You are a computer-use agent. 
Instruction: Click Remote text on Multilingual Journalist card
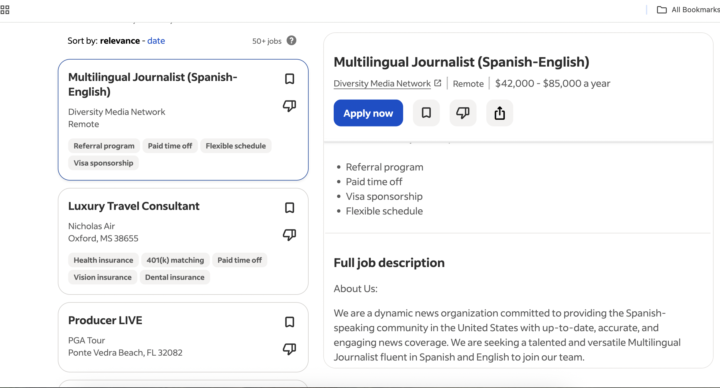tap(84, 124)
